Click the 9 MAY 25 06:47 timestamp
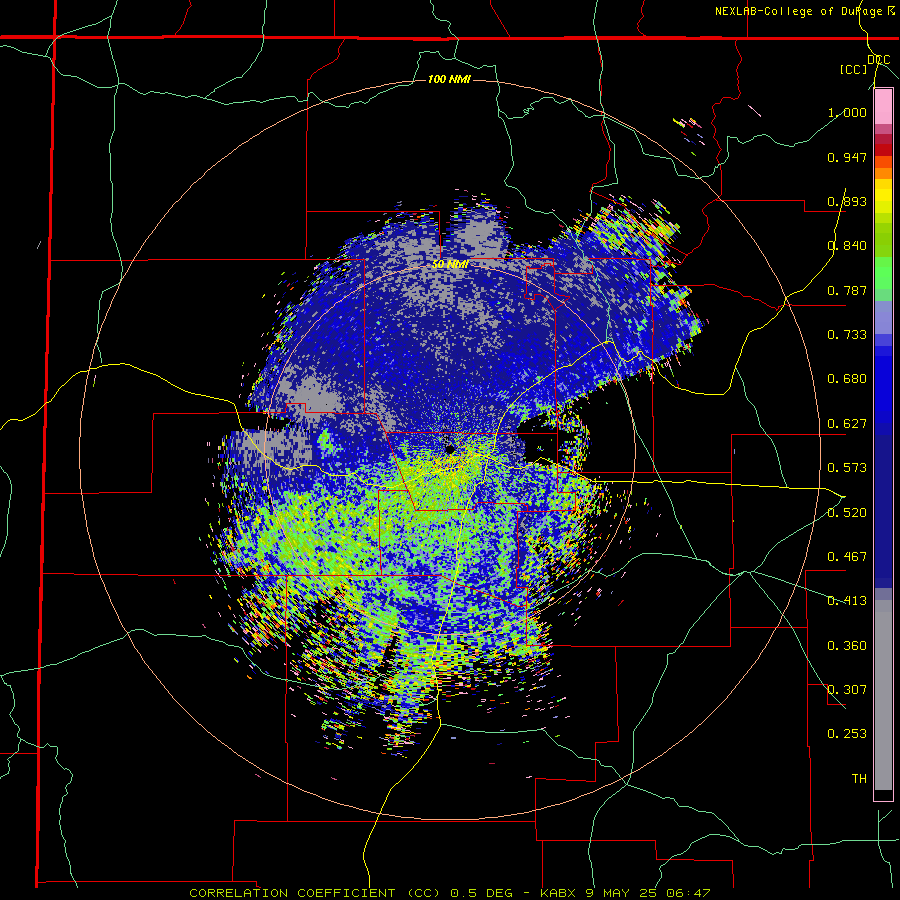This screenshot has width=900, height=900. coord(649,893)
